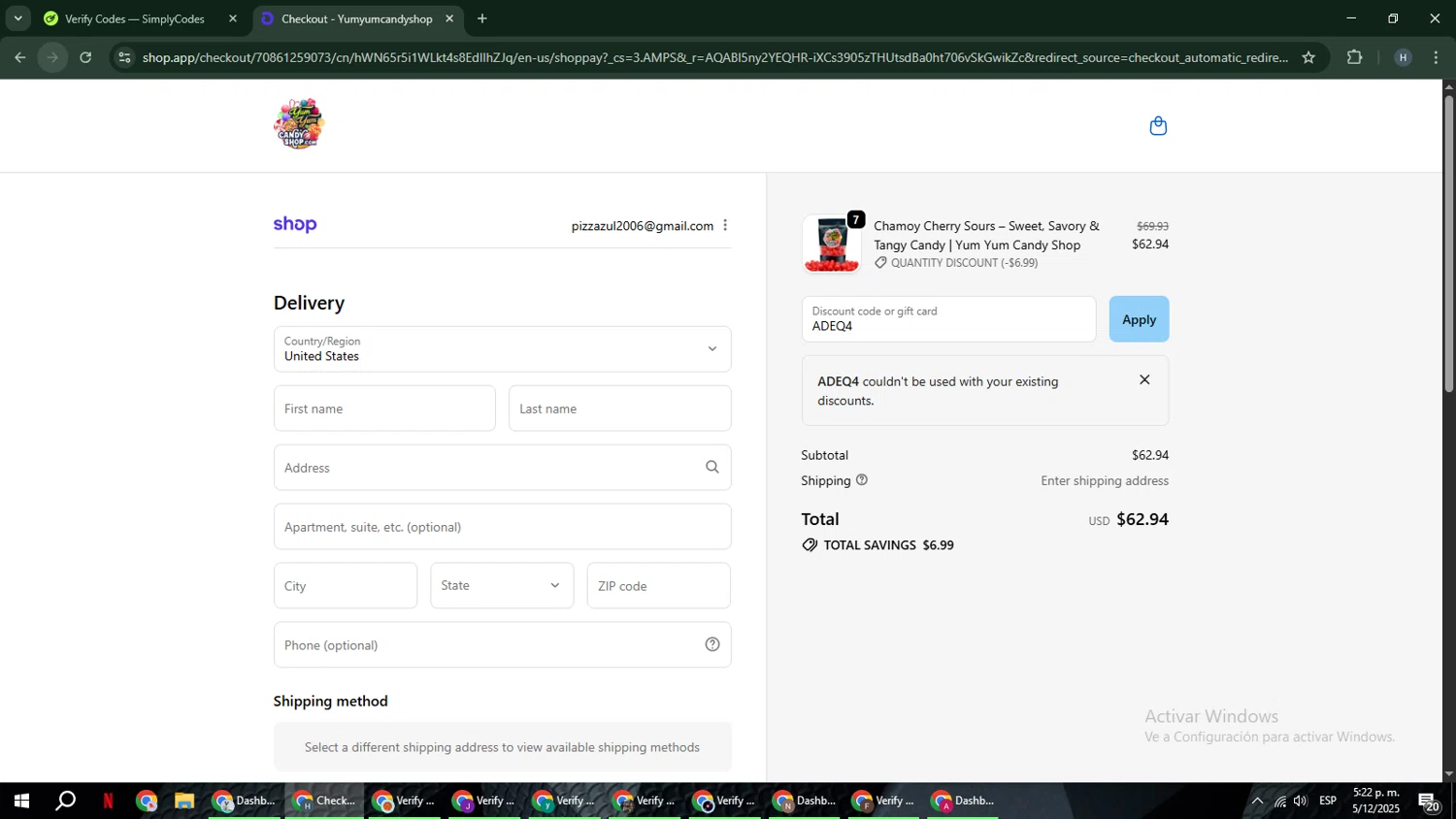Viewport: 1456px width, 819px height.
Task: Click the phone field help icon
Action: coord(712,644)
